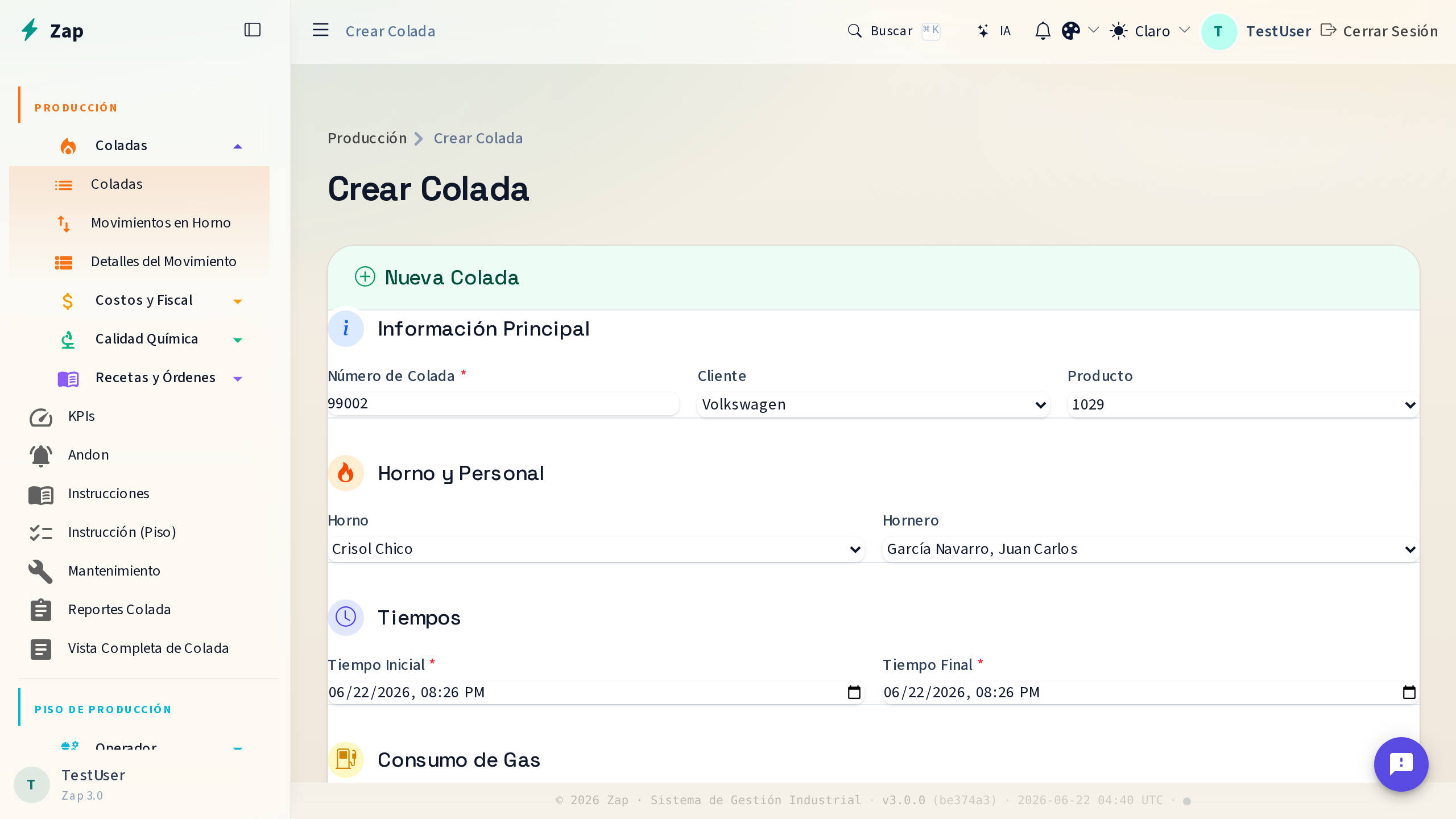Click the Calidad Química microscope icon
This screenshot has width=1456, height=819.
68,340
